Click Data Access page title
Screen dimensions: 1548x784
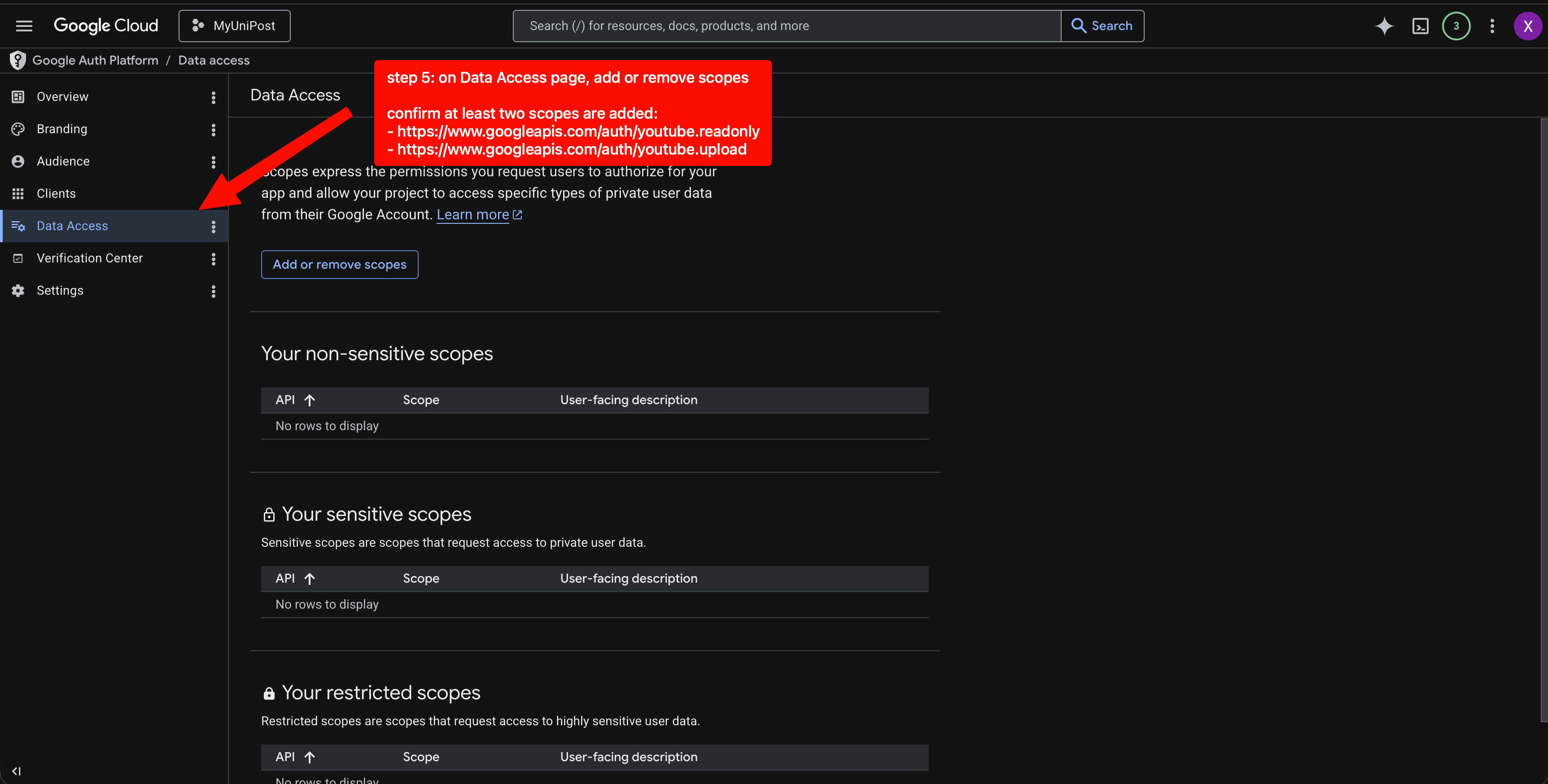(295, 95)
